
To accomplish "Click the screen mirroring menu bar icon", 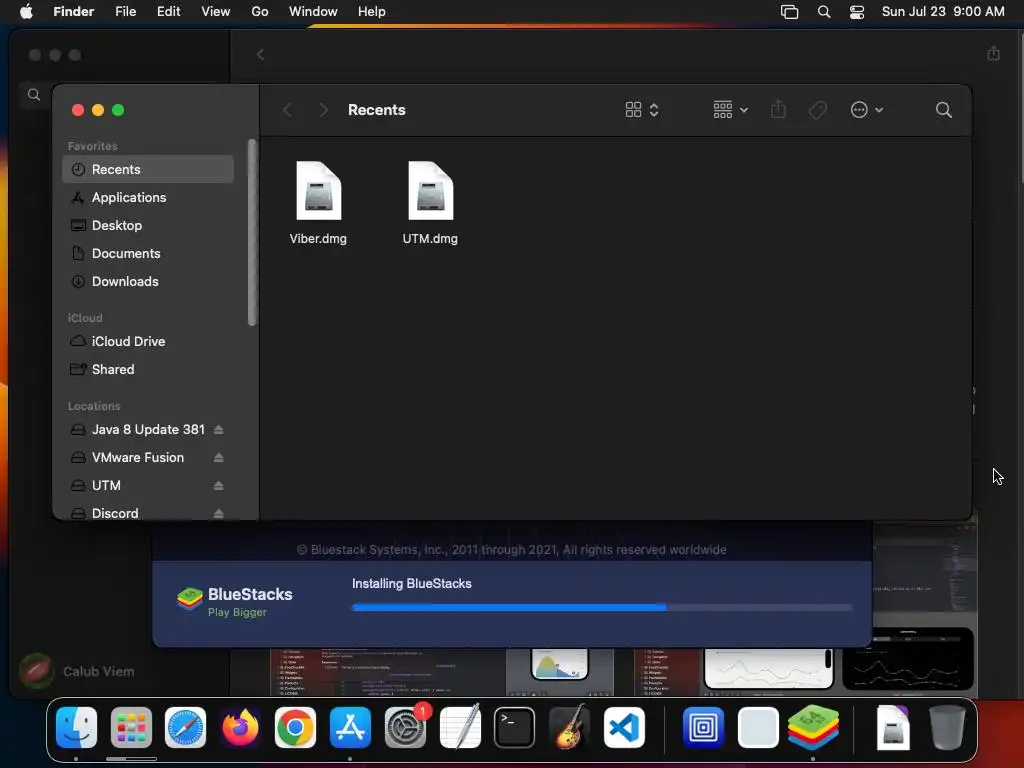I will pyautogui.click(x=790, y=12).
